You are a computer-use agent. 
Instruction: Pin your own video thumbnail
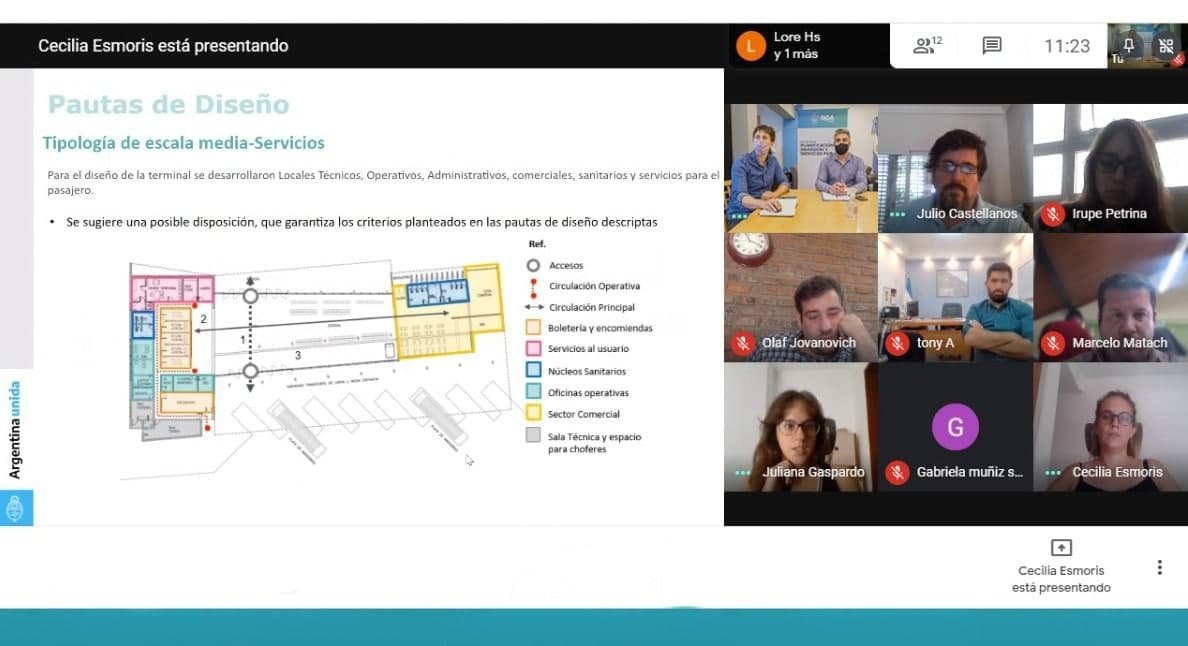pos(1129,45)
